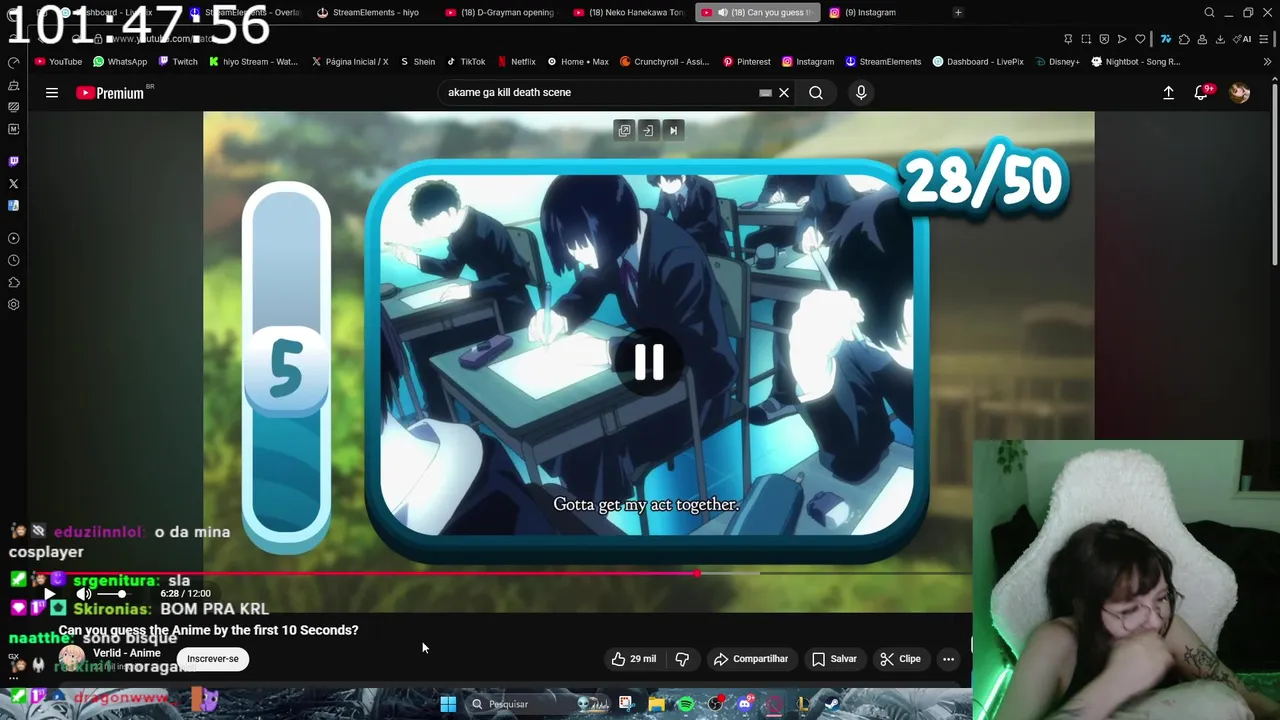Open X in the browser sidebar

point(14,184)
